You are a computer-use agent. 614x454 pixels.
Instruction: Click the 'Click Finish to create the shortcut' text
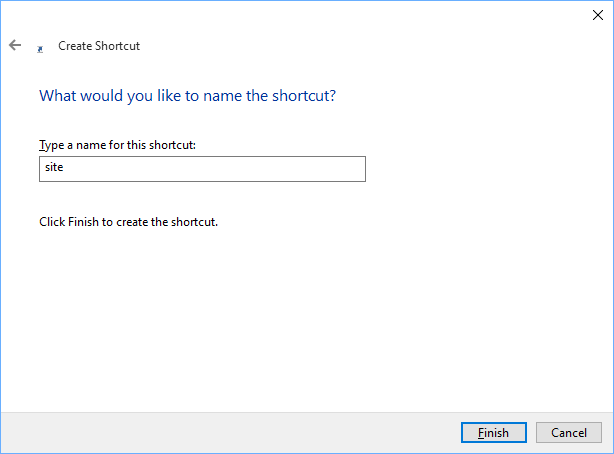point(128,222)
